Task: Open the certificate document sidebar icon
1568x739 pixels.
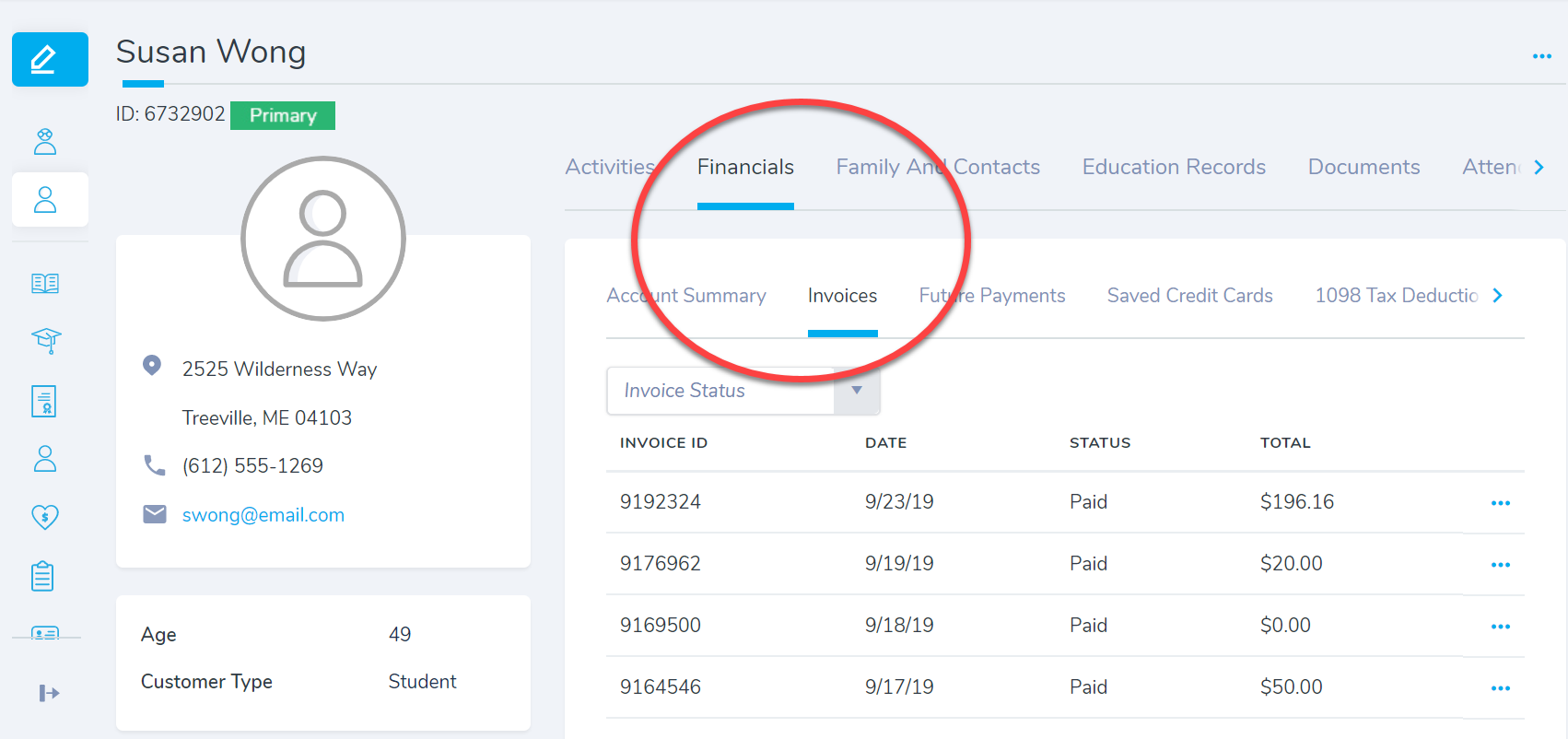Action: pyautogui.click(x=45, y=401)
